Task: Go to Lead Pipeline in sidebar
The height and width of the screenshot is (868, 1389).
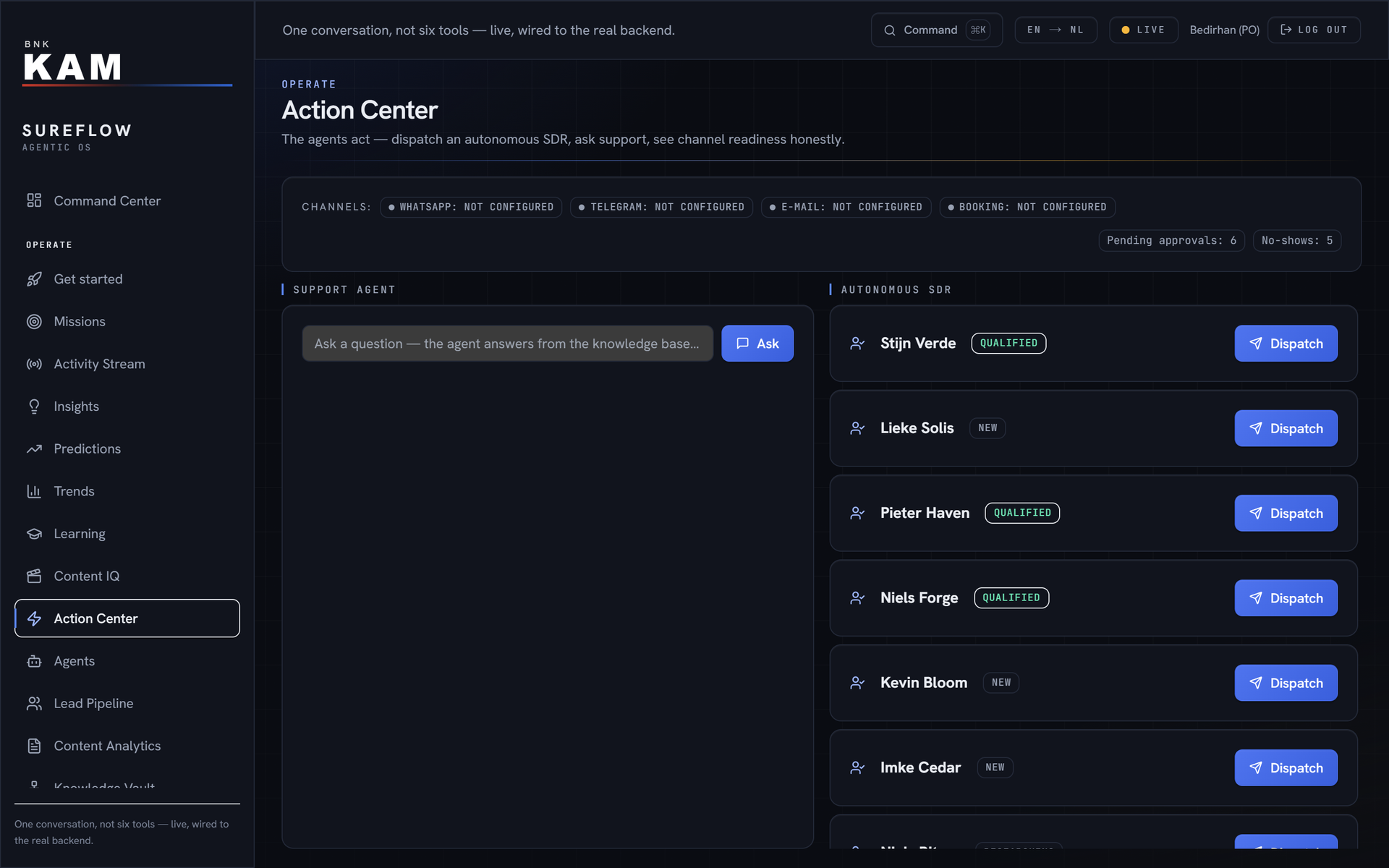Action: (127, 703)
